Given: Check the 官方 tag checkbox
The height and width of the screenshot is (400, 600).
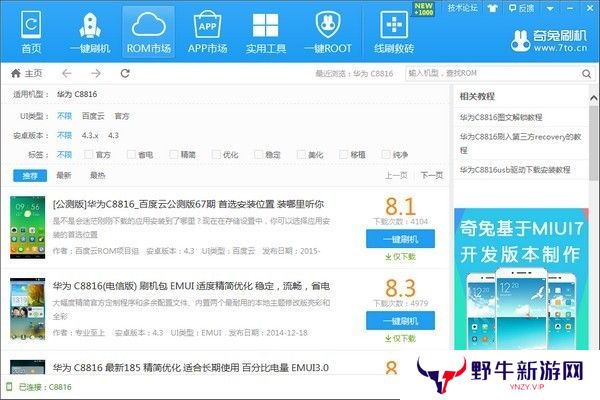Looking at the screenshot, I should (x=89, y=154).
